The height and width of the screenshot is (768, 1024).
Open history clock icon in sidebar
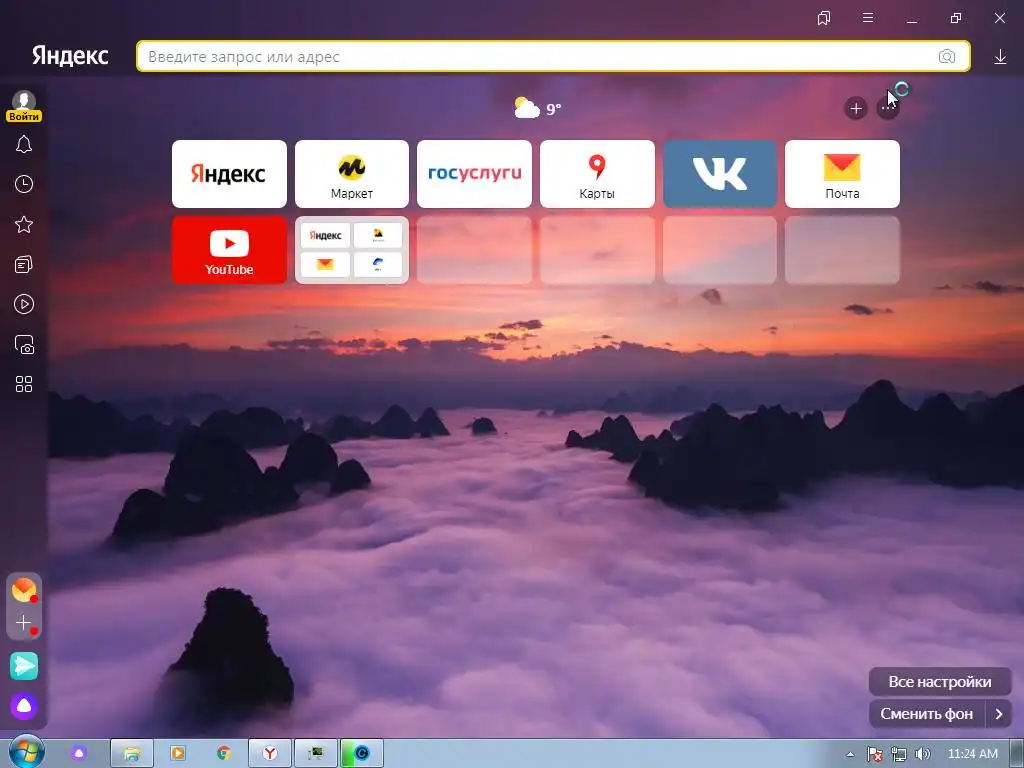(24, 184)
